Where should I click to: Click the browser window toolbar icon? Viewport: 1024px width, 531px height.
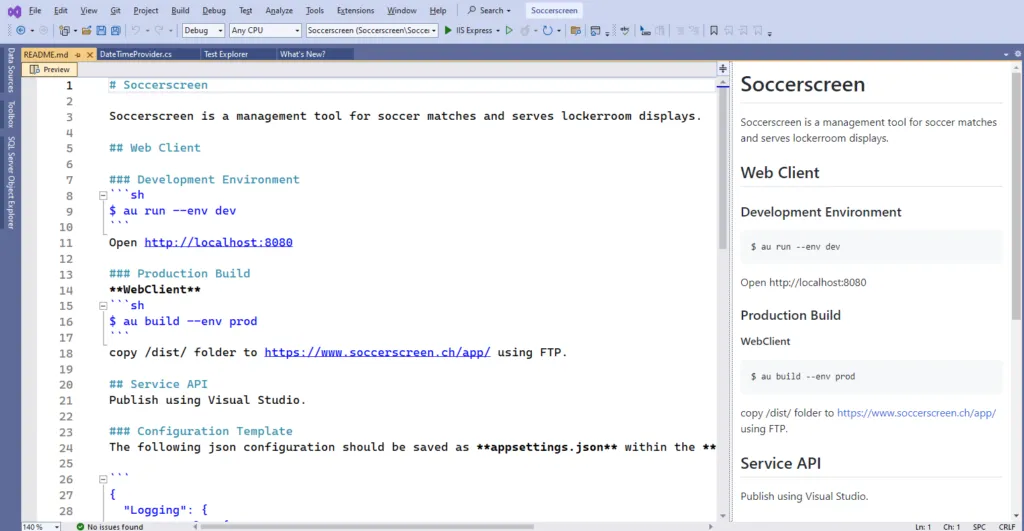595,31
